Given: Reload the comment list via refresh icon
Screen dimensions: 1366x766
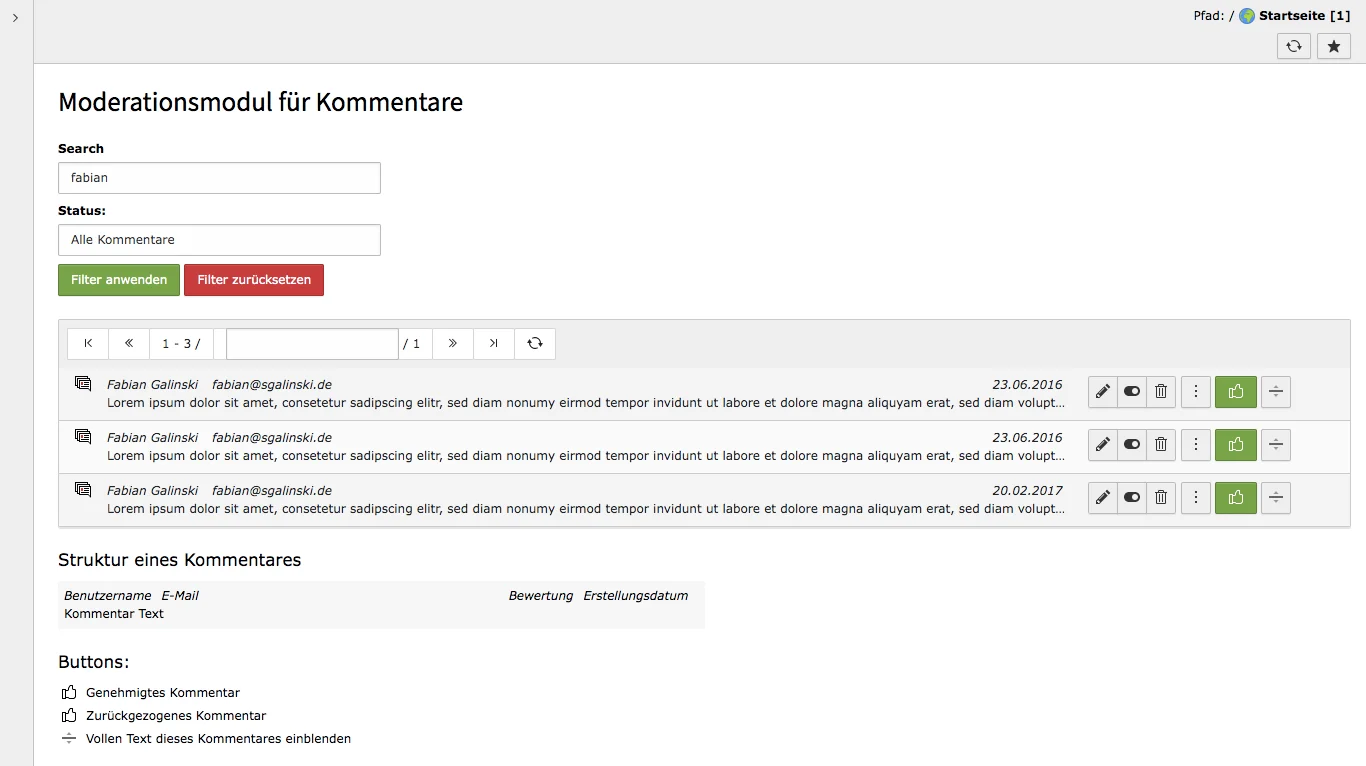Looking at the screenshot, I should pos(535,343).
